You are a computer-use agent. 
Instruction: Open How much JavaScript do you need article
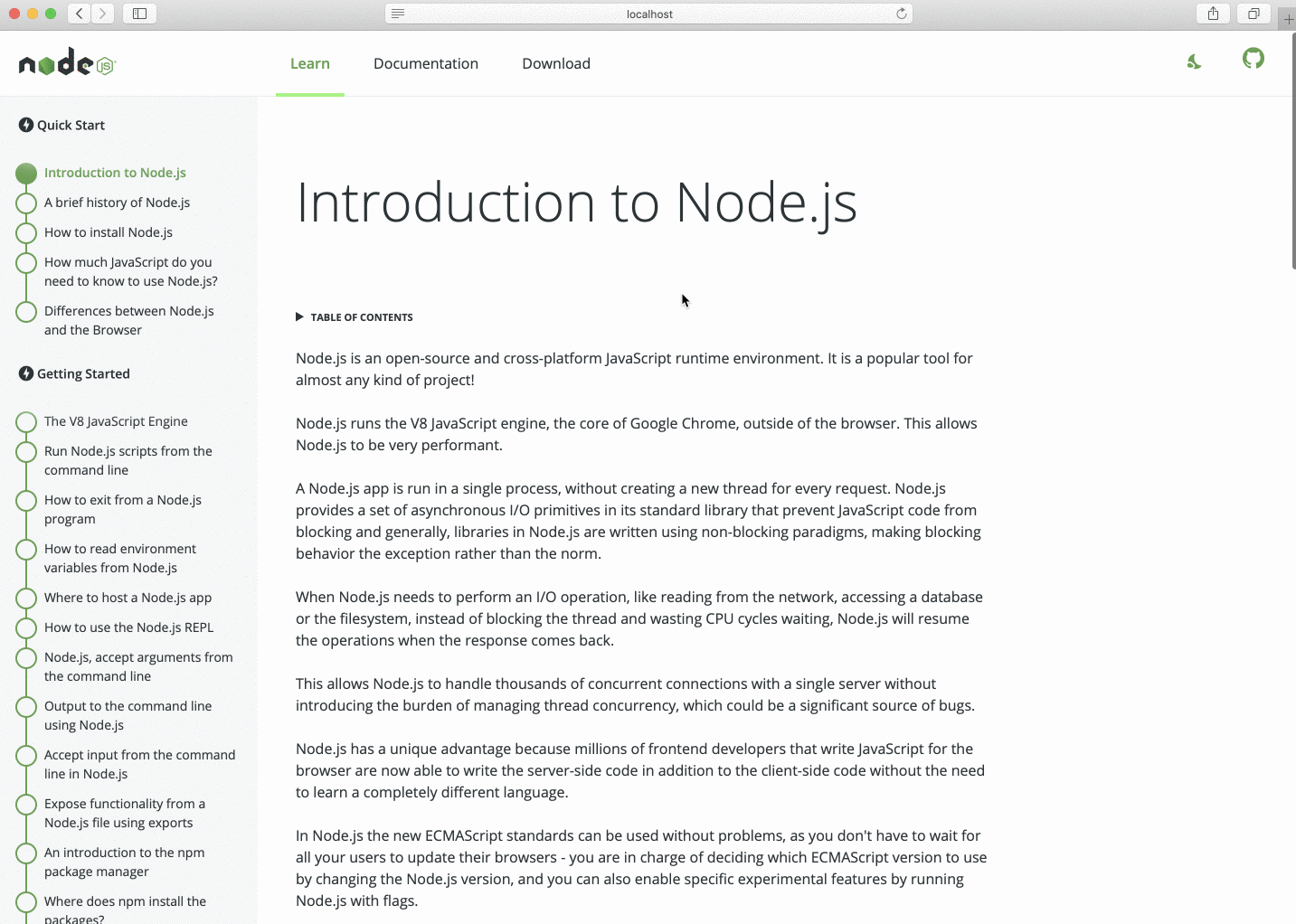(x=131, y=271)
